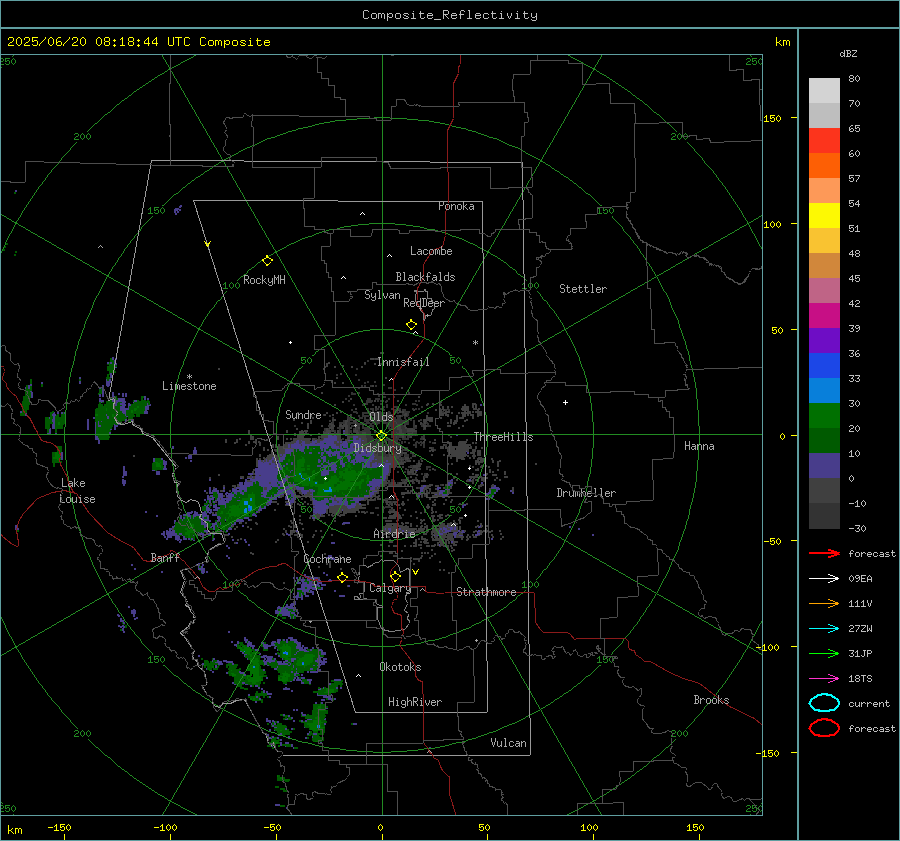Viewport: 900px width, 841px height.
Task: Click the Olds city label
Action: (381, 417)
